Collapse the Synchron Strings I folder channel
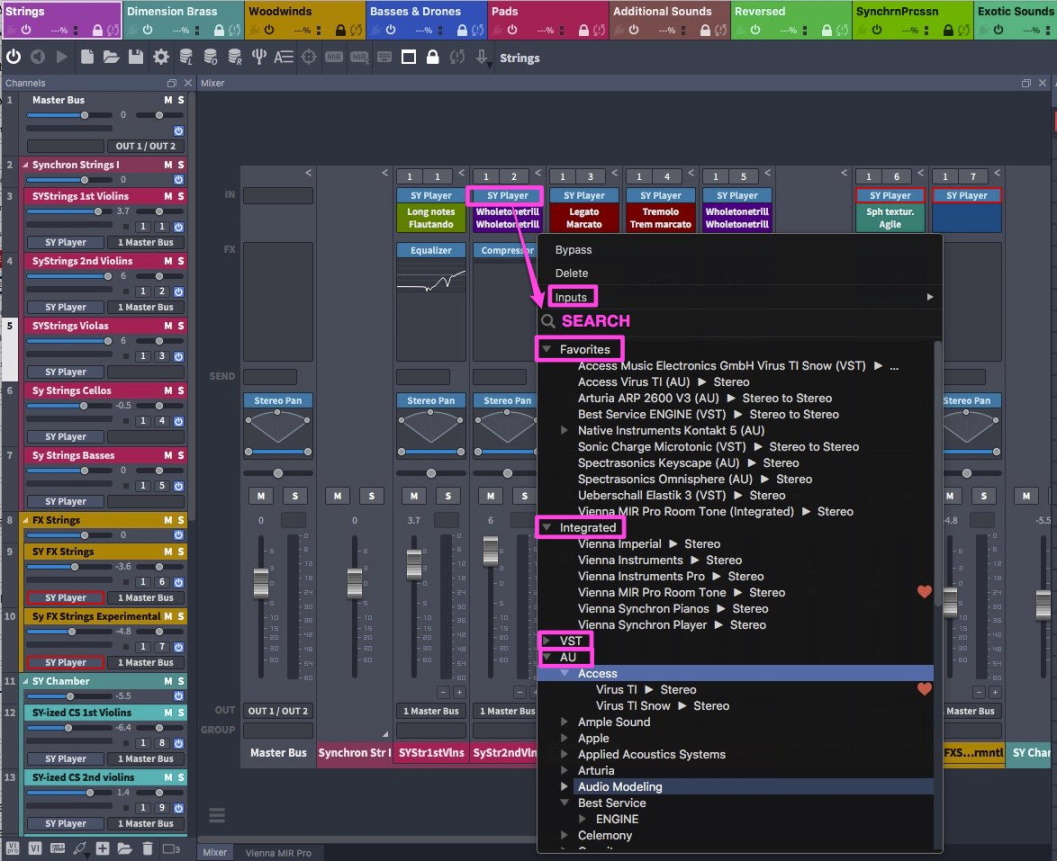This screenshot has width=1057, height=861. click(26, 165)
